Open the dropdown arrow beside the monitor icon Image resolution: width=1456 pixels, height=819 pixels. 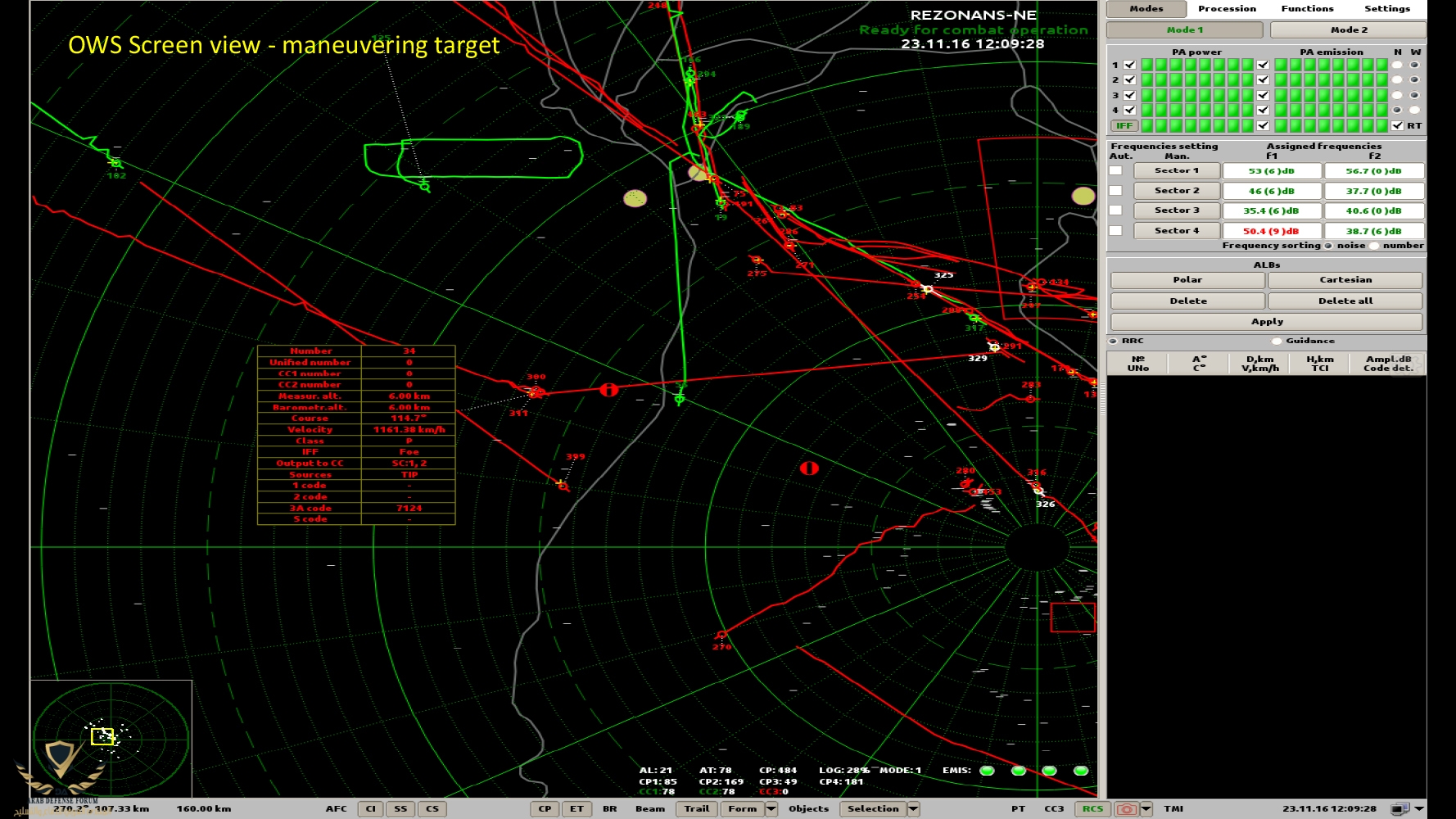(x=1419, y=808)
